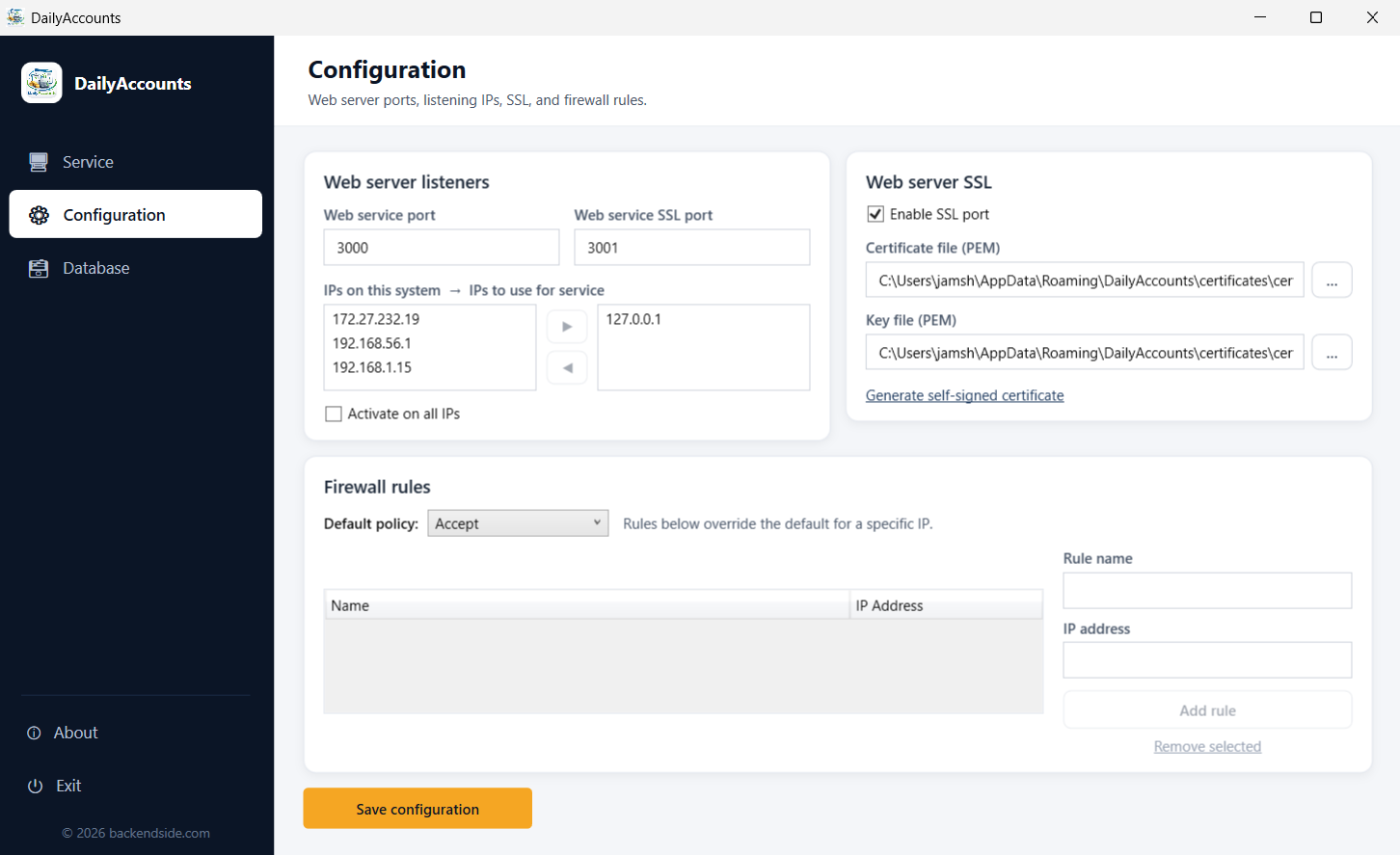Browse for the Key file
Viewport: 1400px width, 855px height.
click(1332, 353)
